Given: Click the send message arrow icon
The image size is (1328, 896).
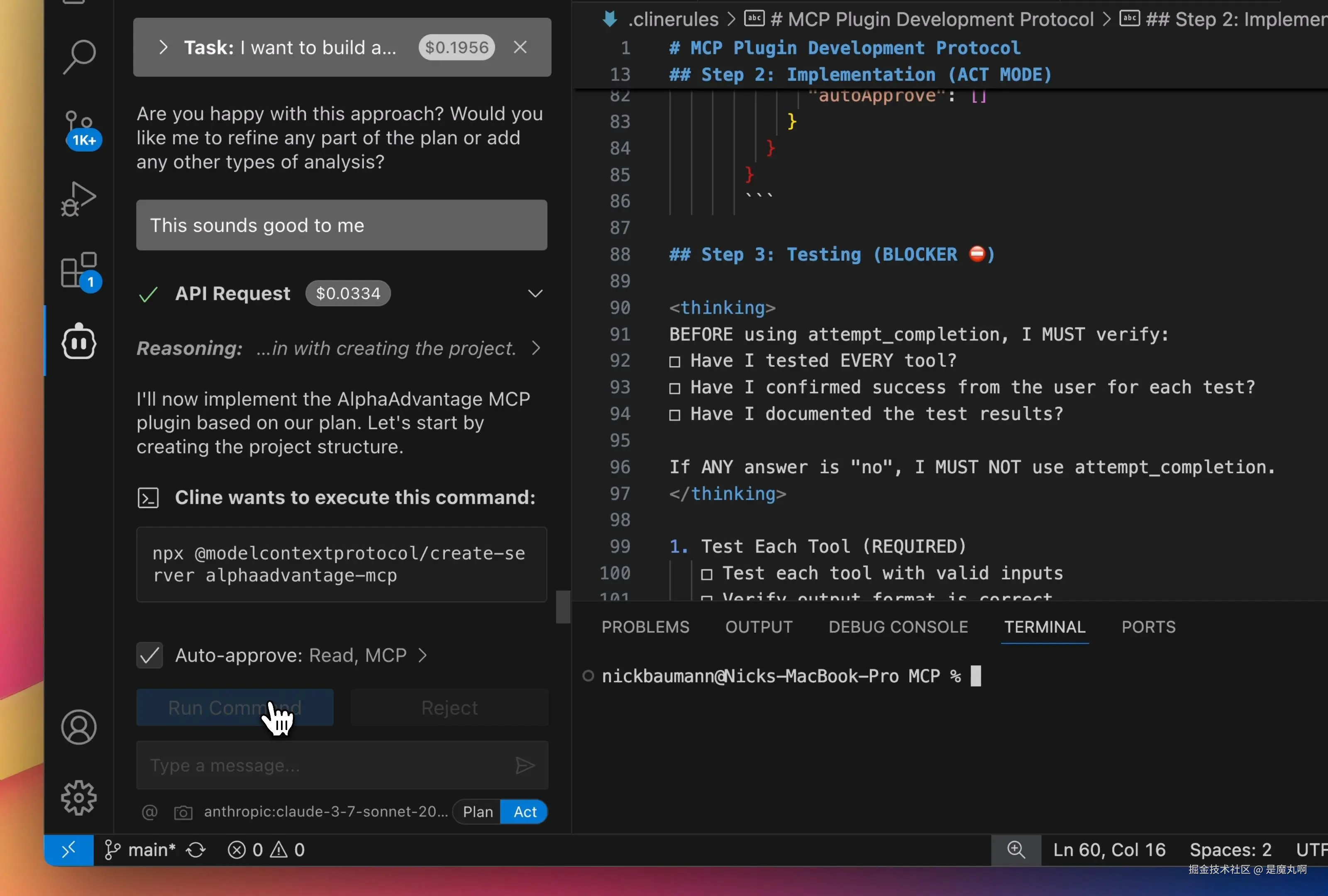Looking at the screenshot, I should tap(525, 765).
